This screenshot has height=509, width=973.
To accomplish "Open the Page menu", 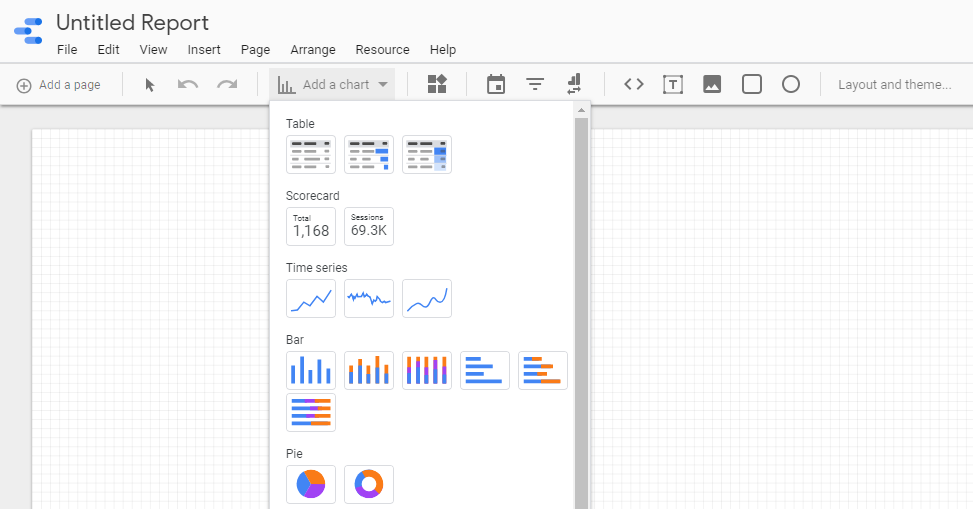I will [x=255, y=50].
